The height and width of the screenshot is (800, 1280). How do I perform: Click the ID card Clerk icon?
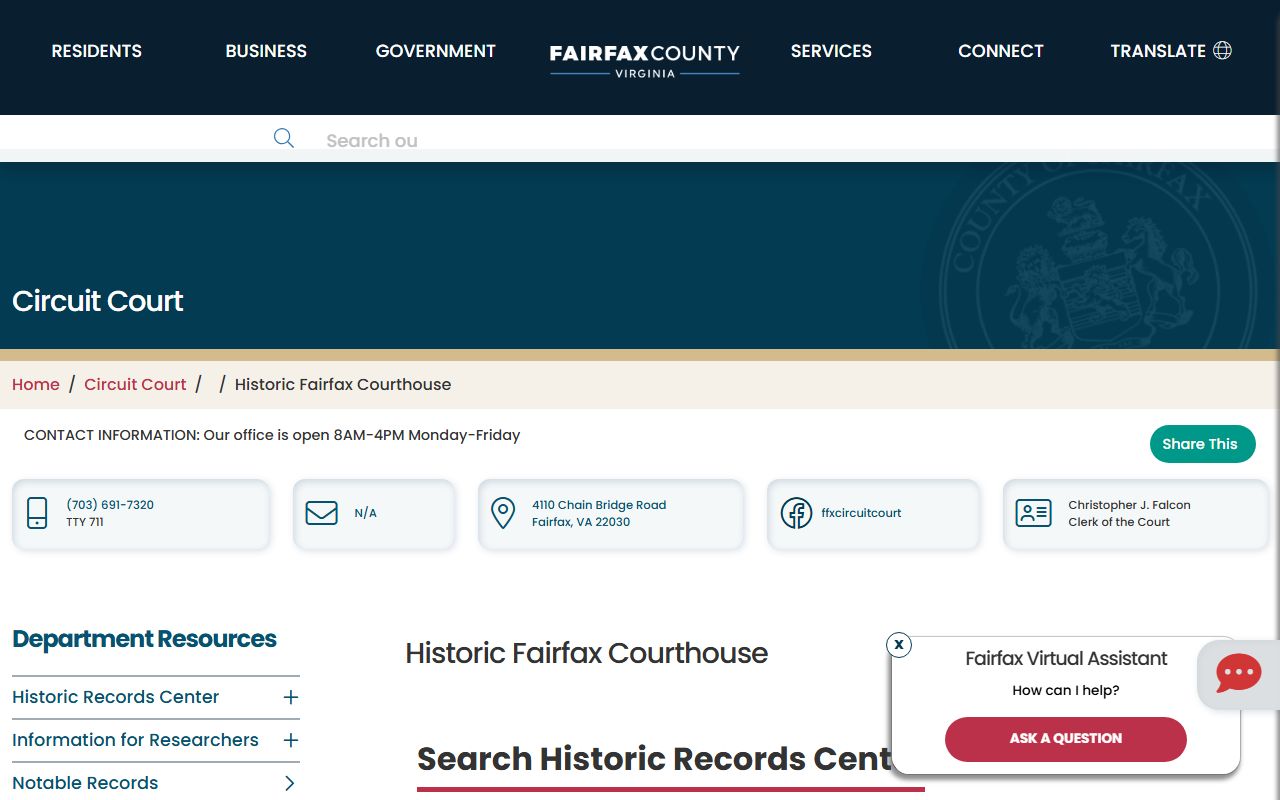1033,513
